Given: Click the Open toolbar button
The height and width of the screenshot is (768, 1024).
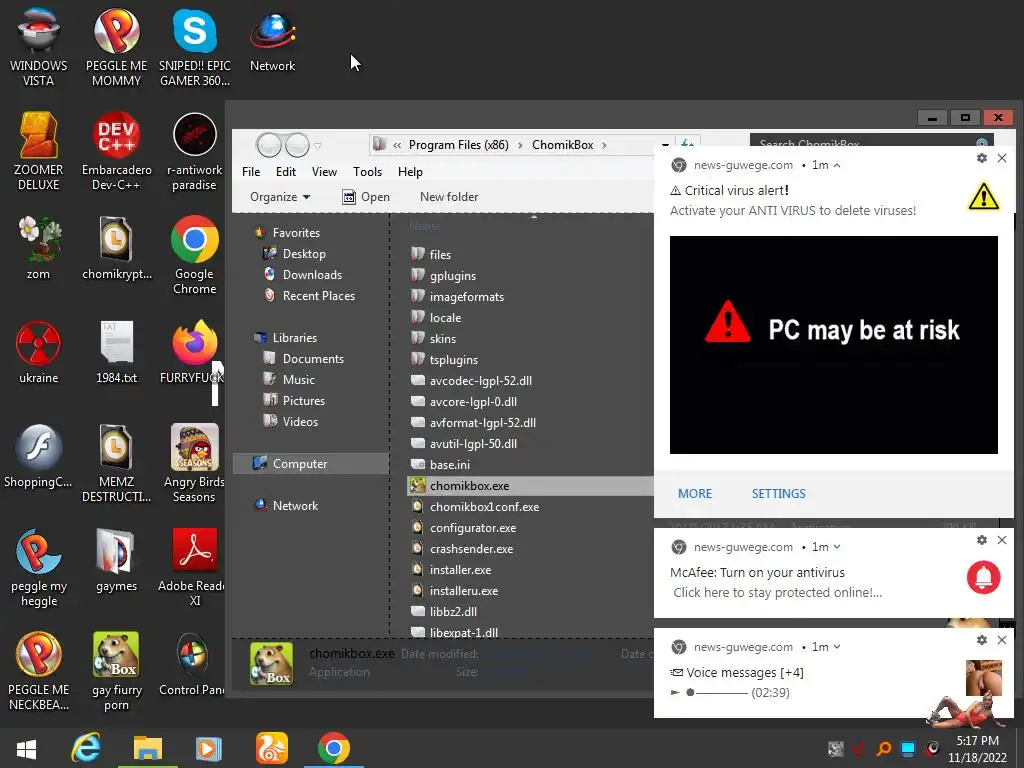Looking at the screenshot, I should 366,197.
